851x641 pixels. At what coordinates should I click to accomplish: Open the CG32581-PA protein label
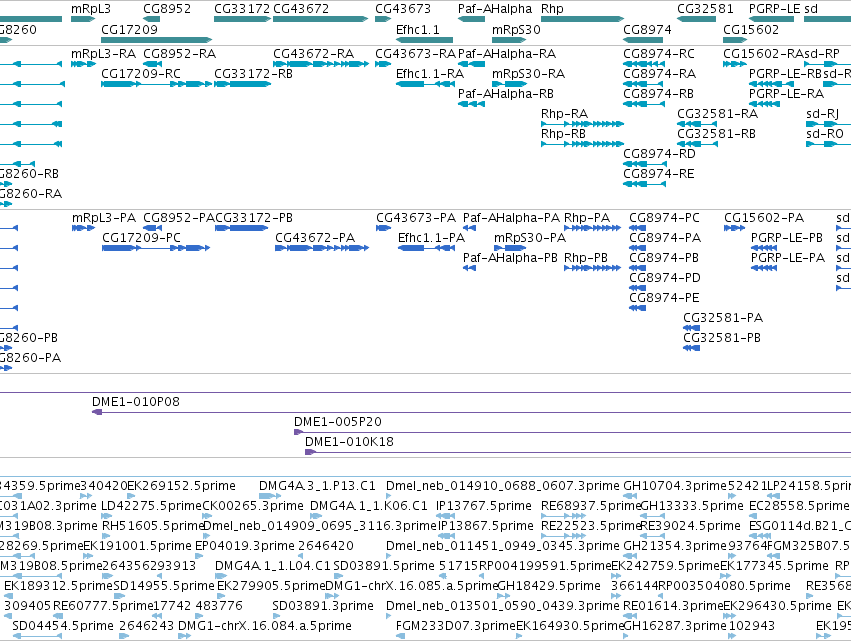point(723,318)
